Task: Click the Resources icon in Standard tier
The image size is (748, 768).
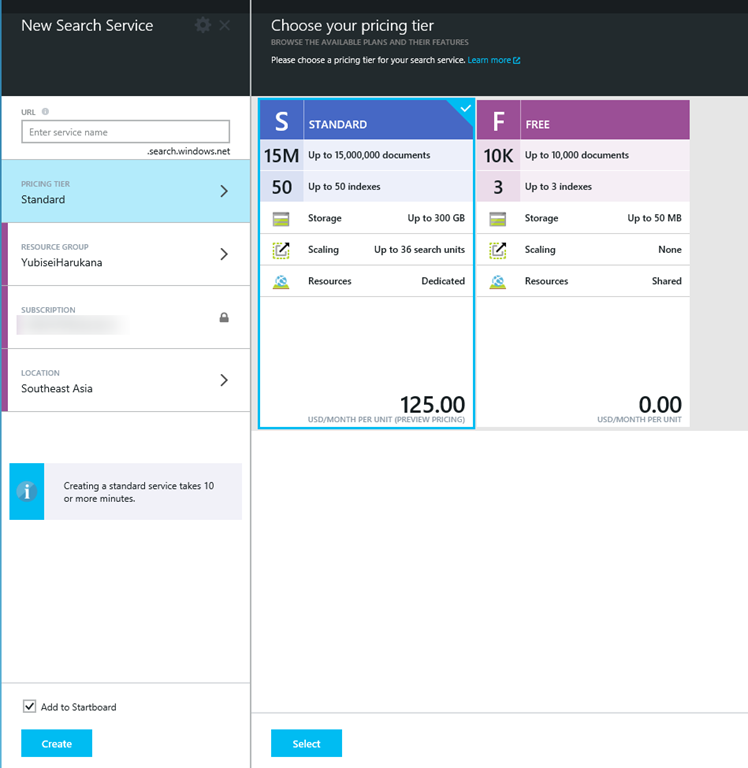Action: pos(281,282)
